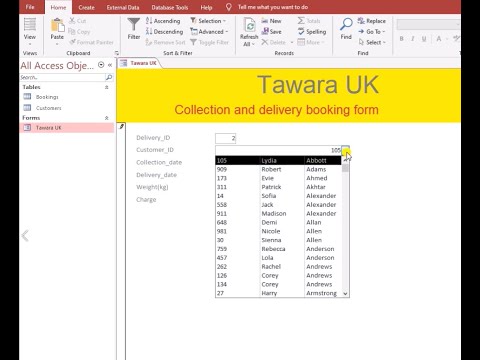Collapse the Forms group

click(107, 118)
